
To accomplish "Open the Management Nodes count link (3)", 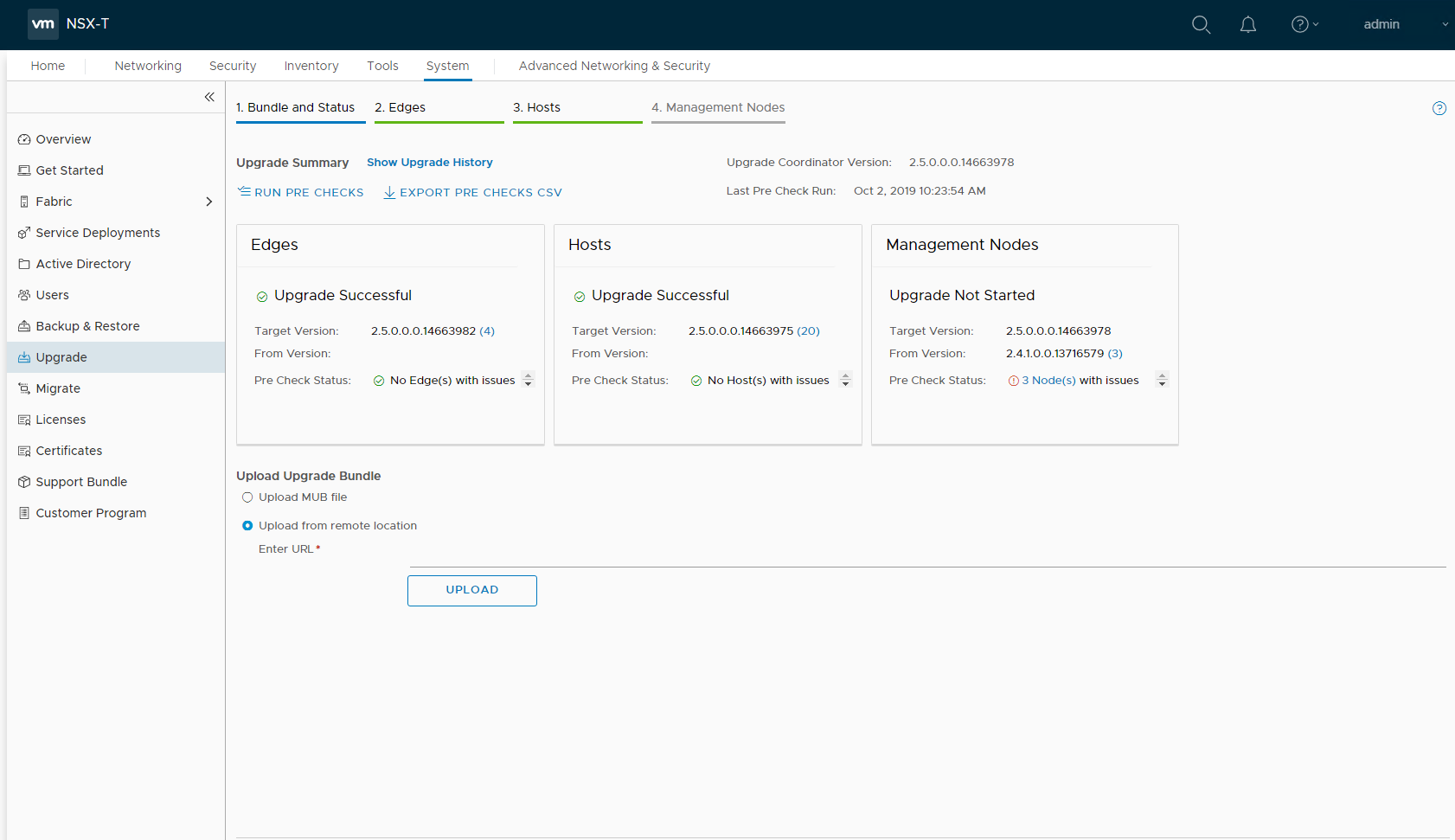I will click(1115, 354).
